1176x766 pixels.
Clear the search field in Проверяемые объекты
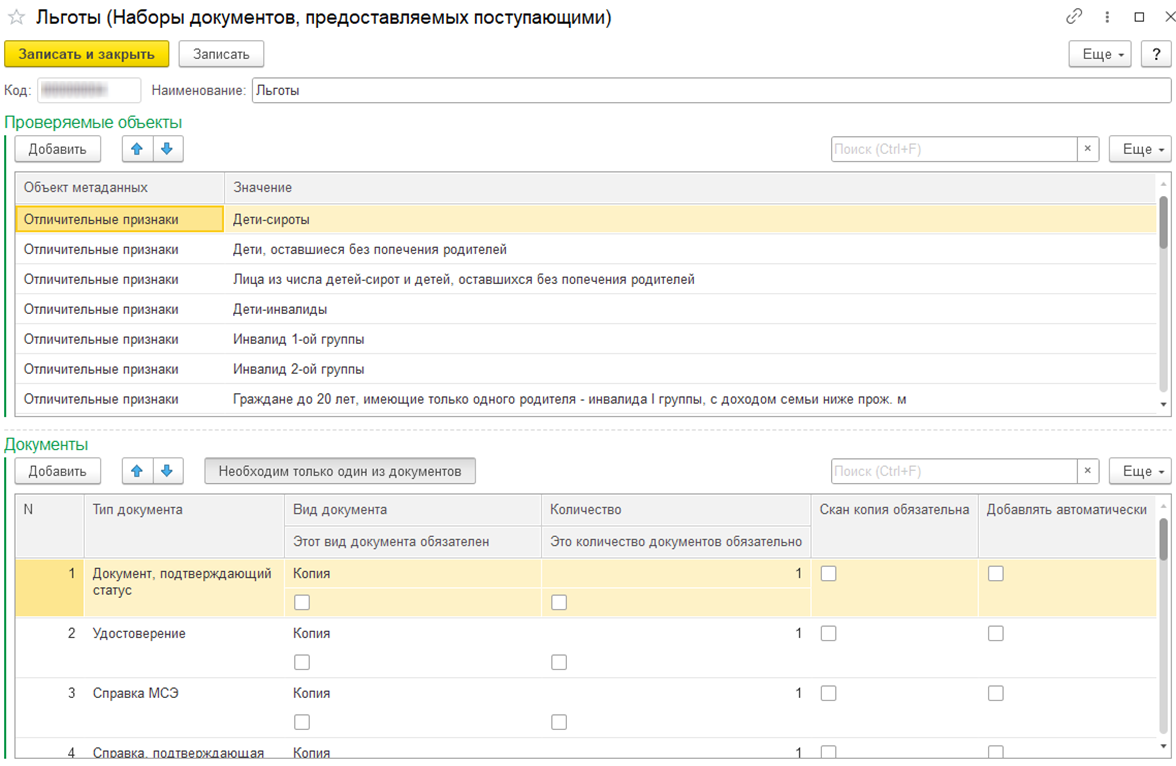tap(1088, 149)
